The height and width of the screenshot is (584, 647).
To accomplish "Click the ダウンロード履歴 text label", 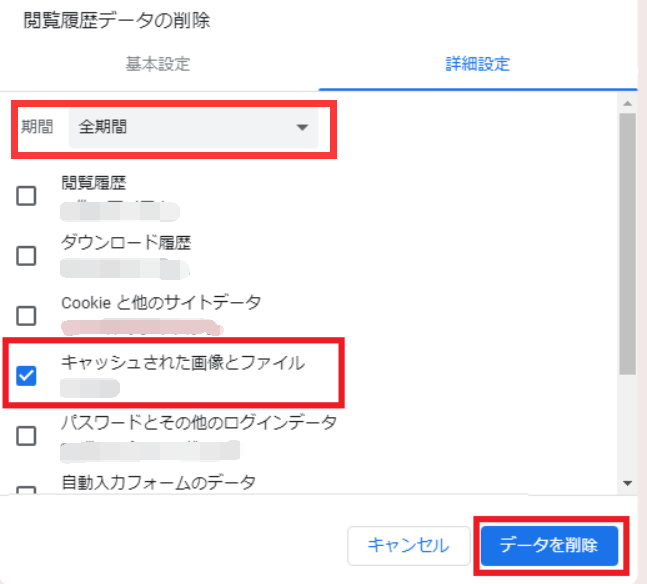I will (x=125, y=243).
